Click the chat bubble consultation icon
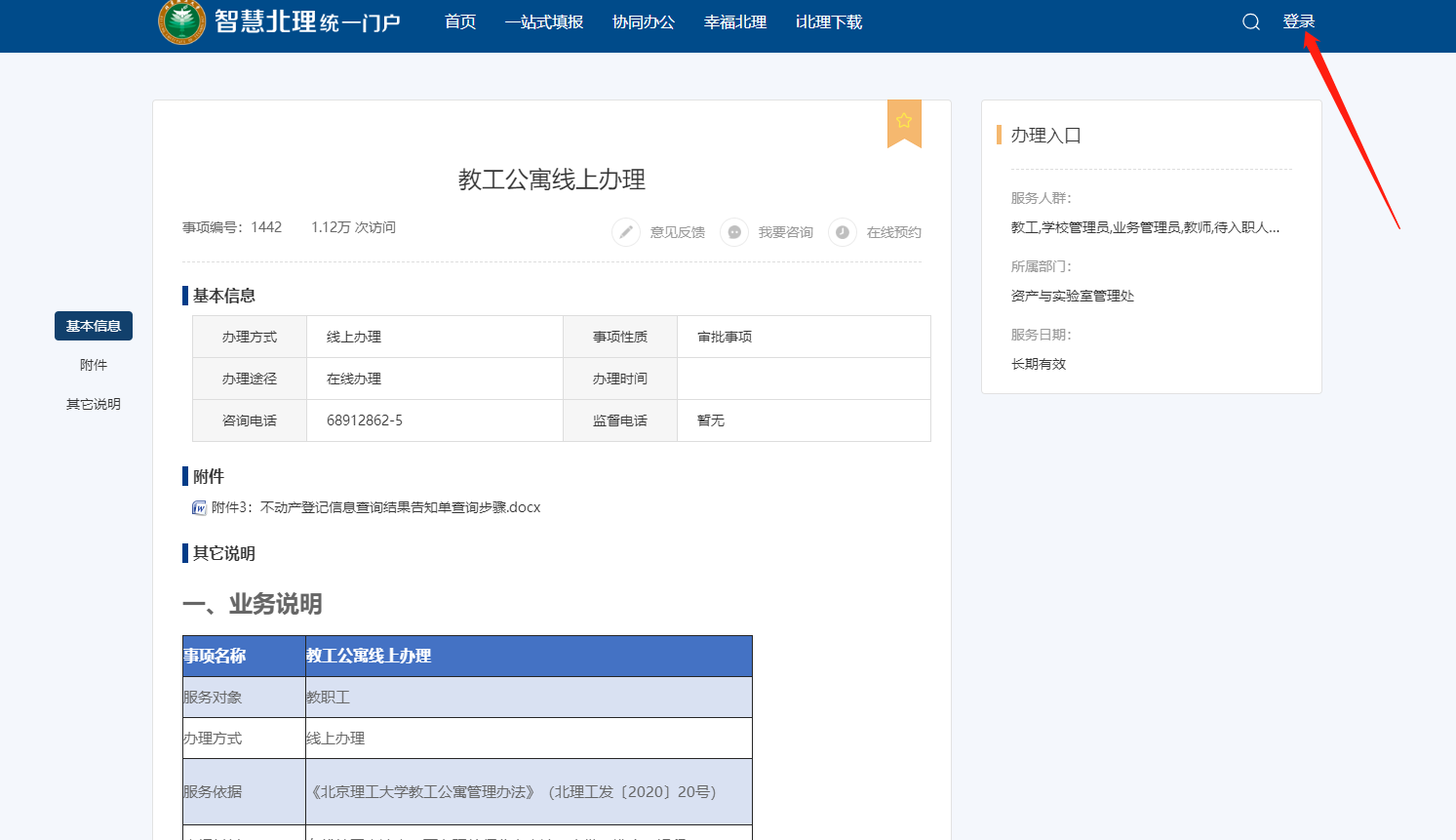Image resolution: width=1456 pixels, height=840 pixels. coord(734,232)
